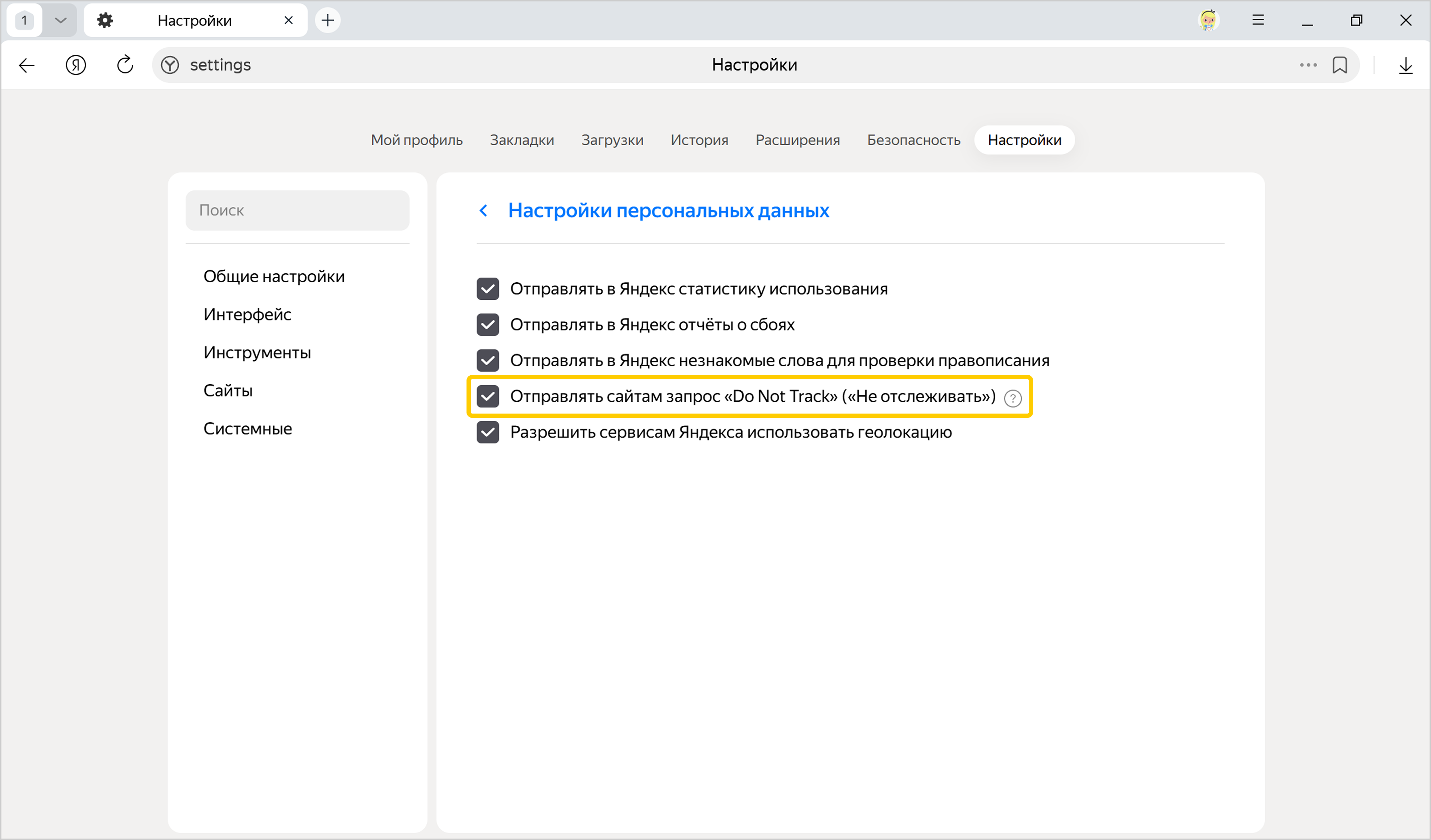
Task: Click the three-dots page menu in the address bar
Action: tap(1308, 65)
